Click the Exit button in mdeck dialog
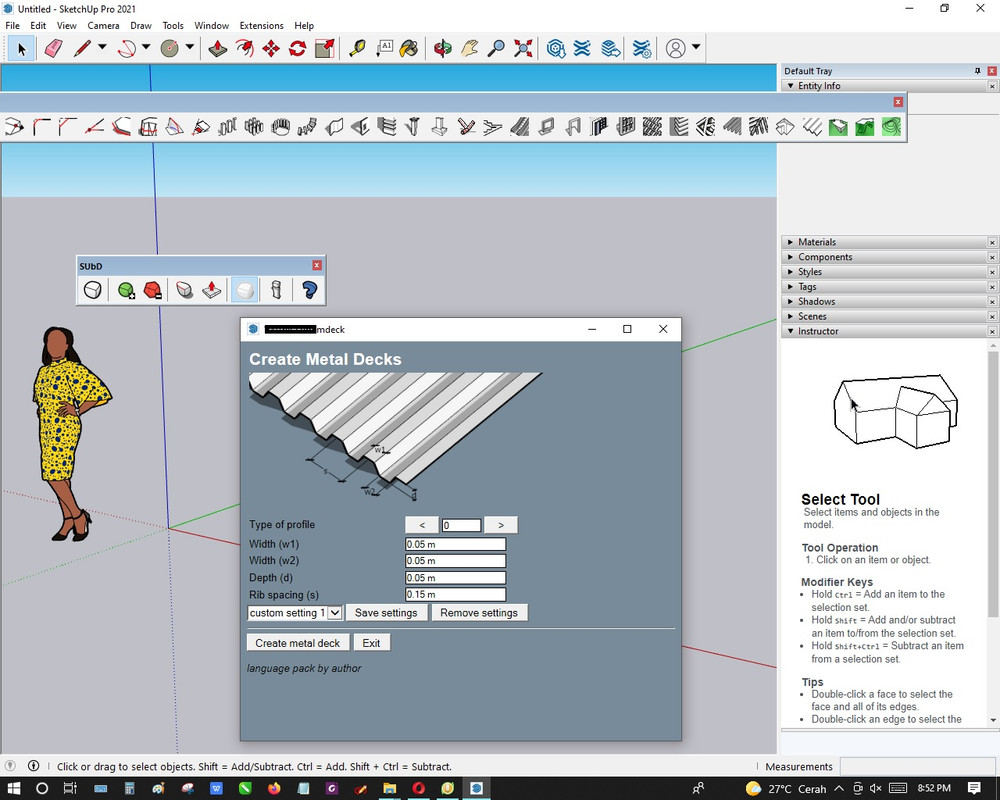The image size is (1000, 800). click(x=371, y=643)
